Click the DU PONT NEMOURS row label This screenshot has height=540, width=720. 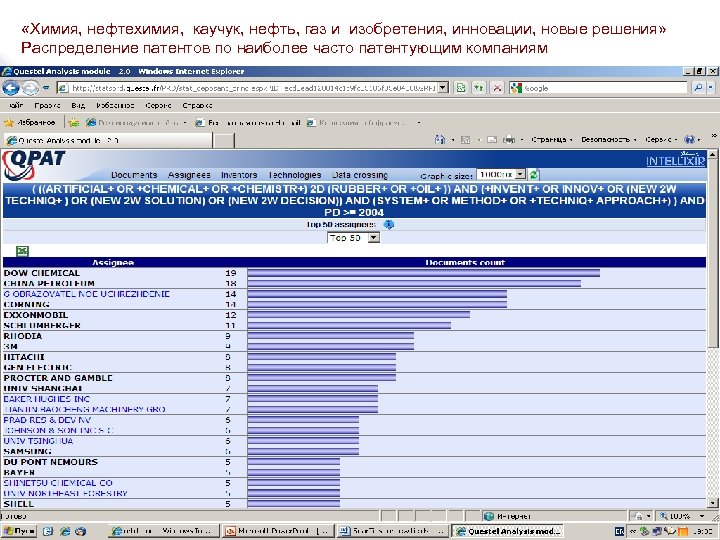click(x=51, y=462)
